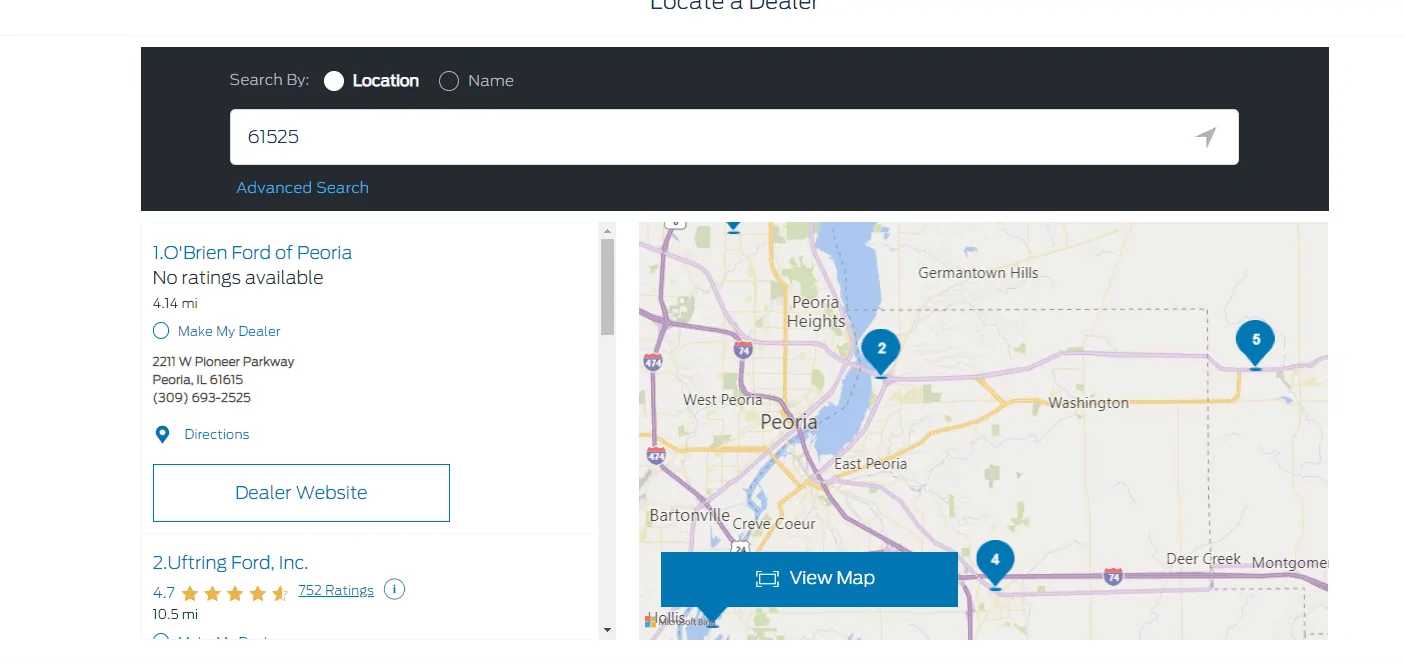Image resolution: width=1404 pixels, height=665 pixels.
Task: Open Uftring Ford, Inc. dealer link
Action: pyautogui.click(x=230, y=562)
